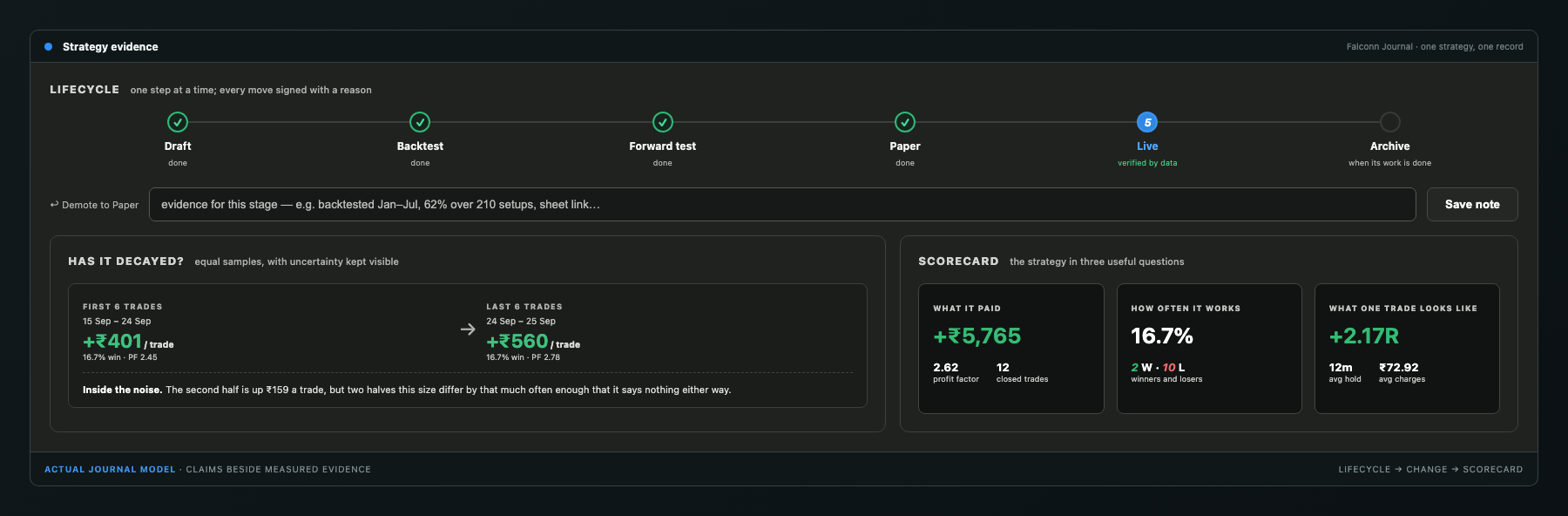The width and height of the screenshot is (1568, 516).
Task: Open the What it paid card
Action: (x=1011, y=349)
